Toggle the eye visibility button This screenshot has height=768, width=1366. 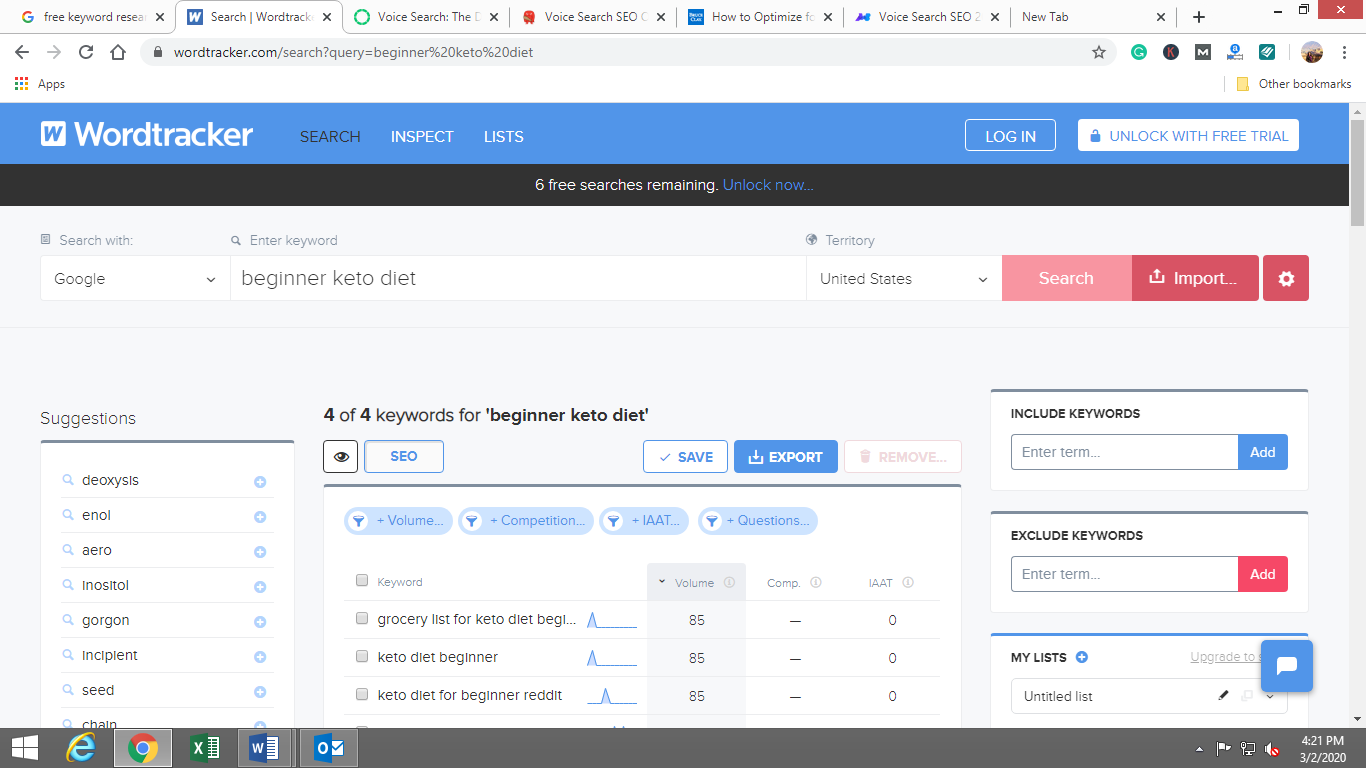341,457
